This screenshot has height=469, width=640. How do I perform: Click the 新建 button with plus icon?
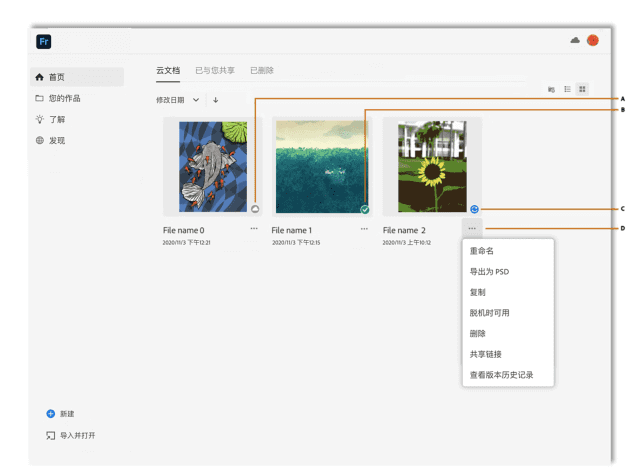click(x=60, y=414)
